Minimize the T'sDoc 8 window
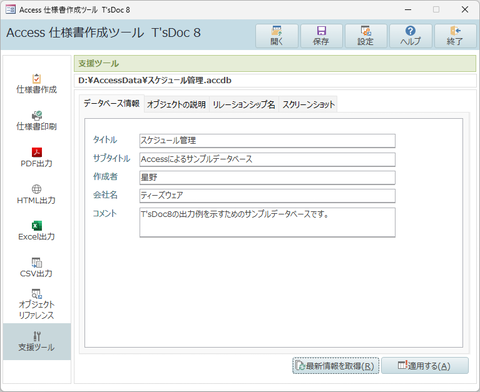480x392 pixels. tap(408, 10)
